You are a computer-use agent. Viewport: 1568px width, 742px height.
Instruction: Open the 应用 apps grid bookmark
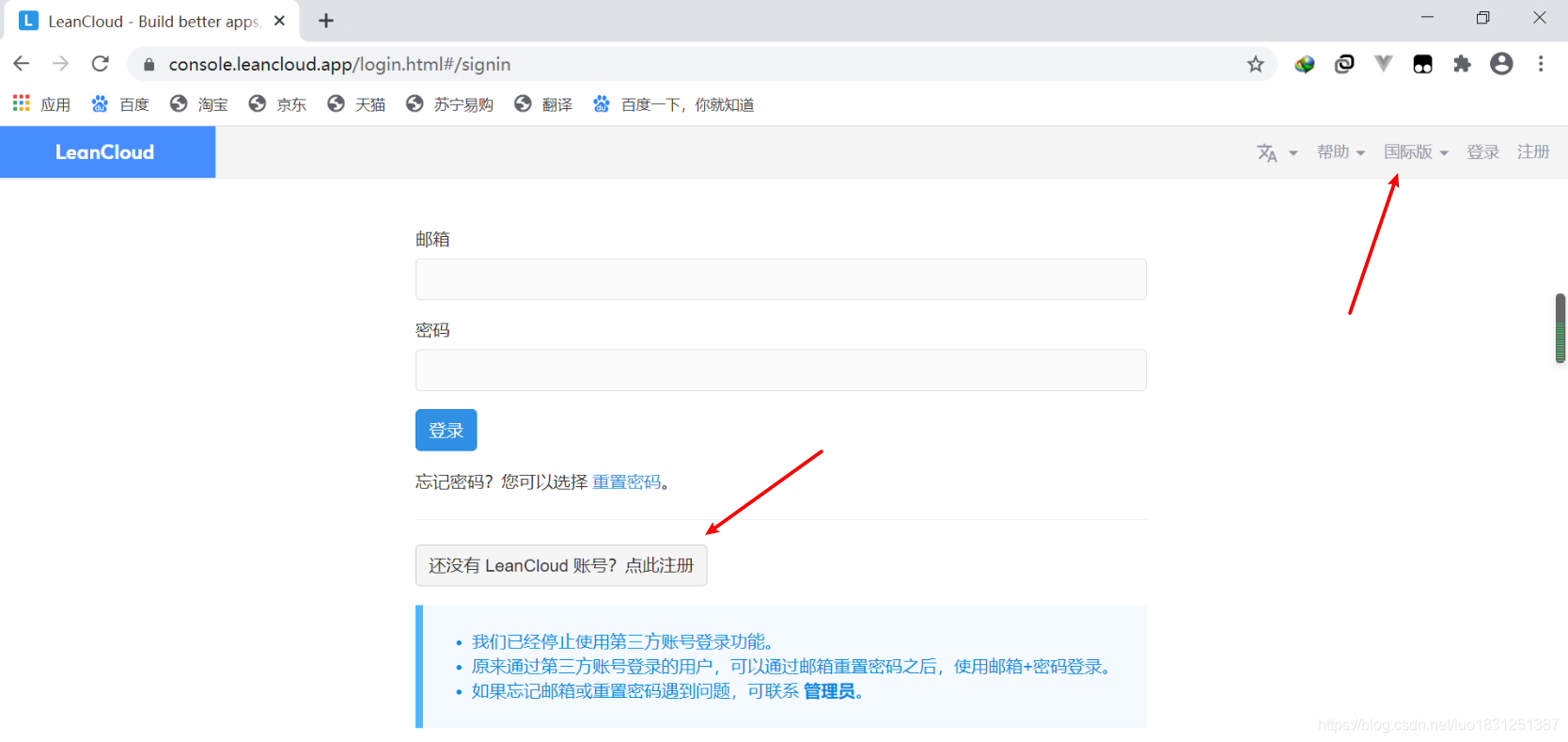coord(41,104)
